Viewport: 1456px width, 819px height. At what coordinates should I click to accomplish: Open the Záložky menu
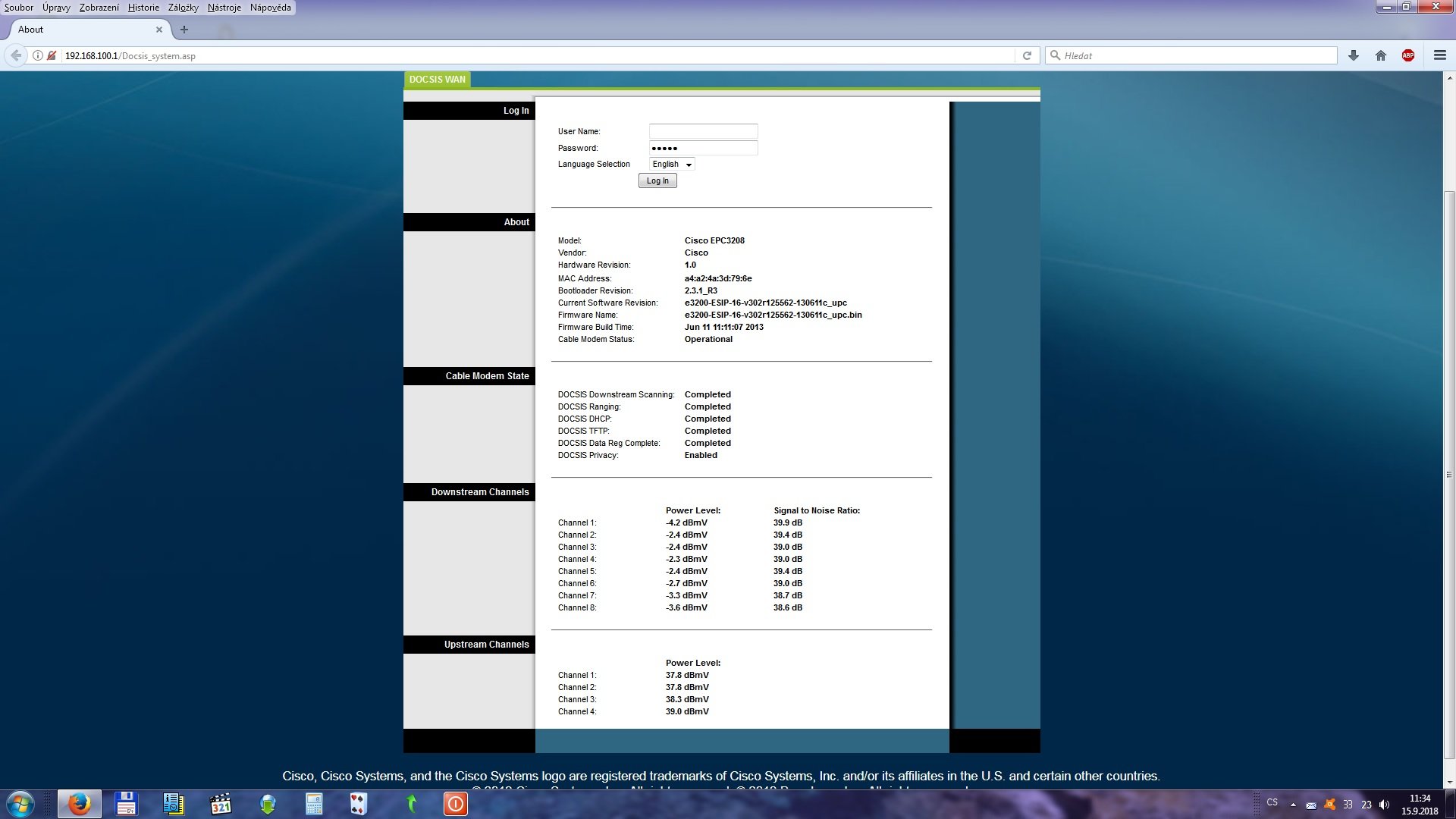pyautogui.click(x=183, y=8)
